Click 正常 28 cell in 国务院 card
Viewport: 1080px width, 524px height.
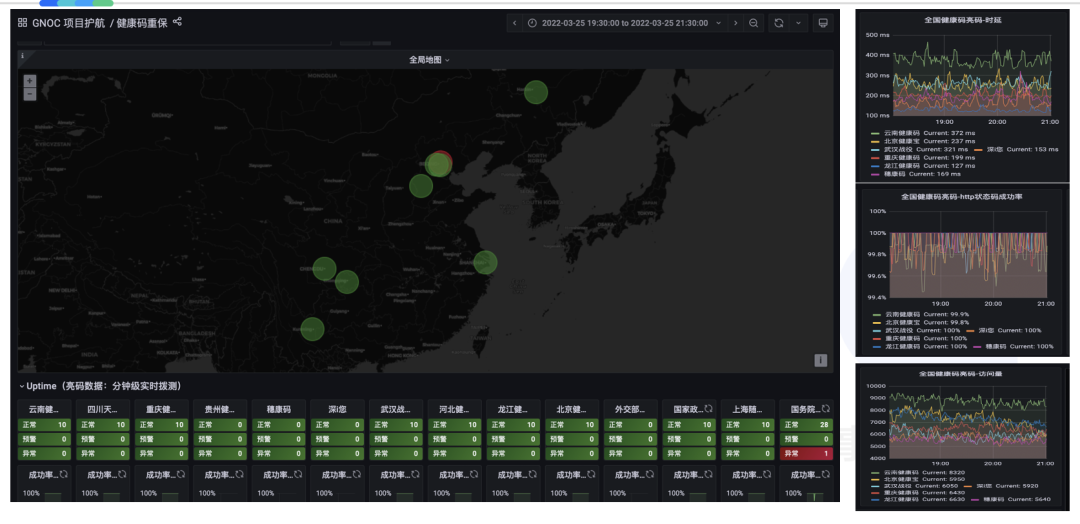[806, 425]
